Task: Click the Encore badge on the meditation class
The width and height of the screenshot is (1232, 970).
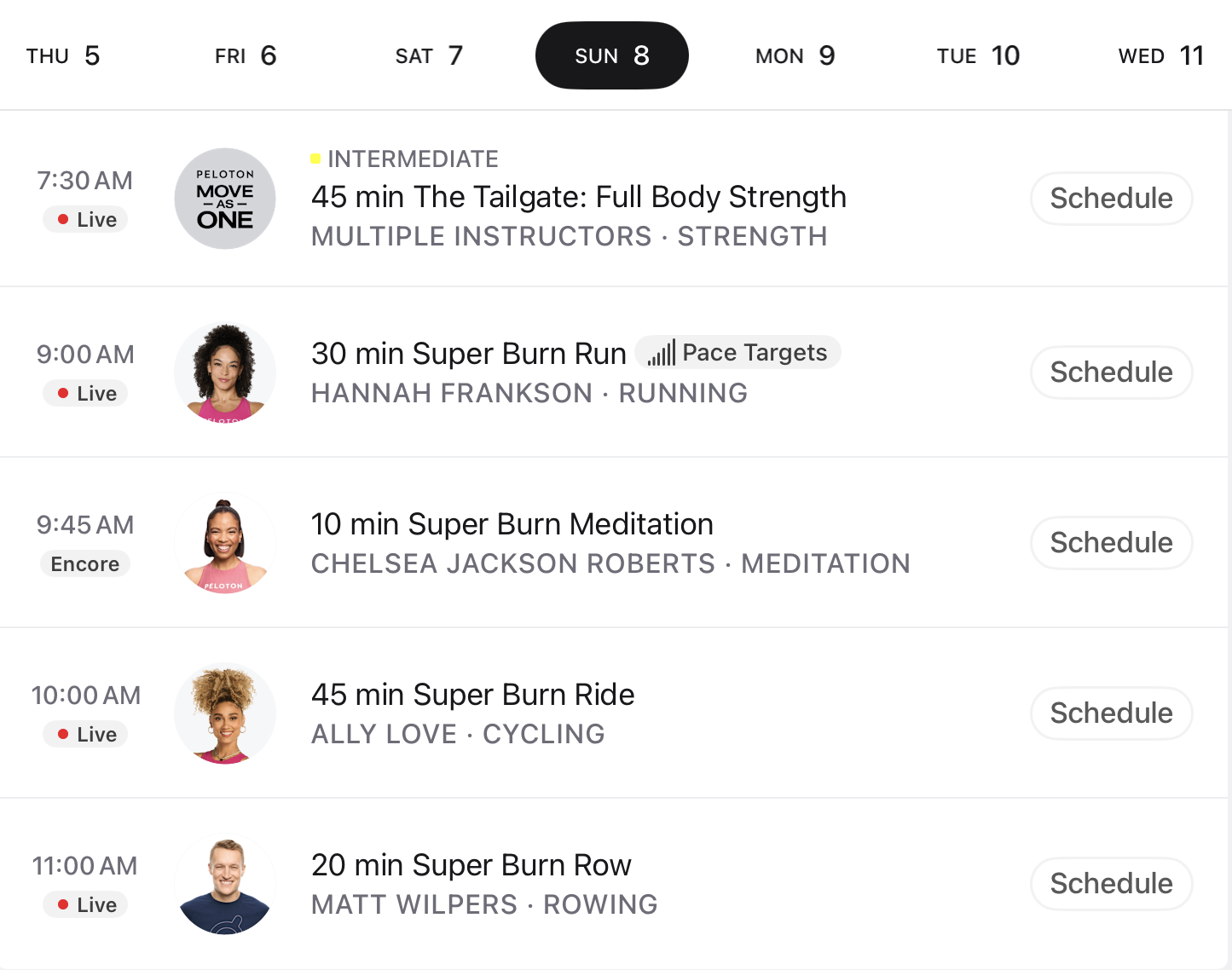Action: pos(84,563)
